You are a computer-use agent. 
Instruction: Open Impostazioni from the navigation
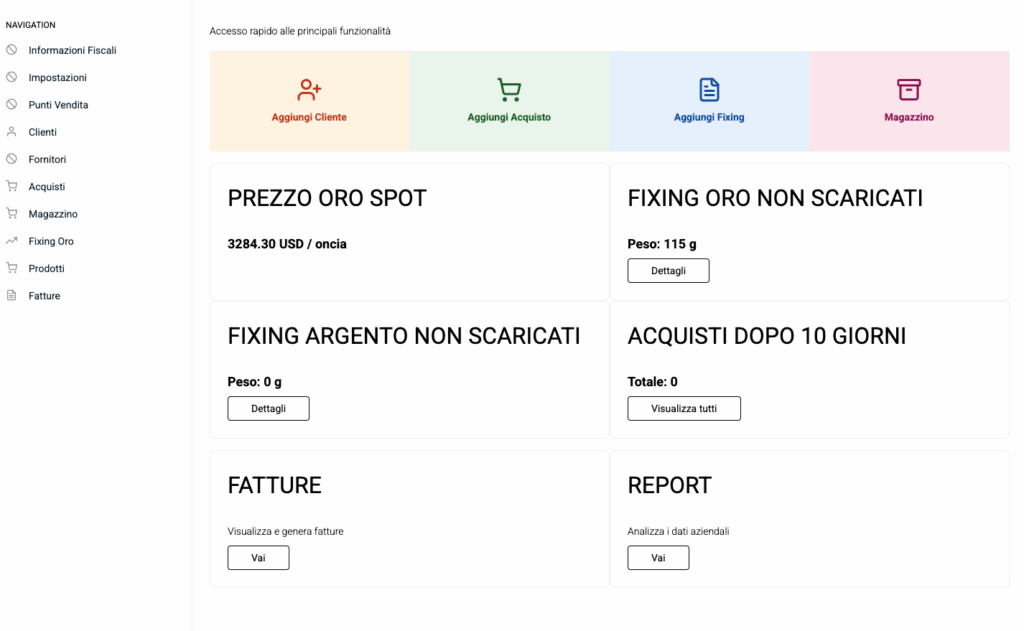(x=57, y=77)
